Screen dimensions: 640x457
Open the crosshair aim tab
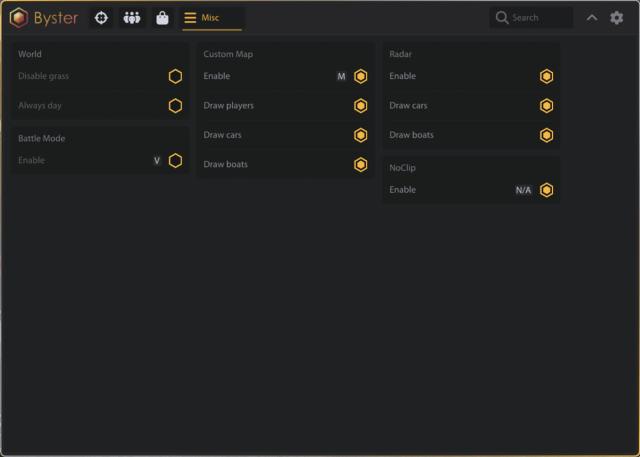[x=100, y=18]
